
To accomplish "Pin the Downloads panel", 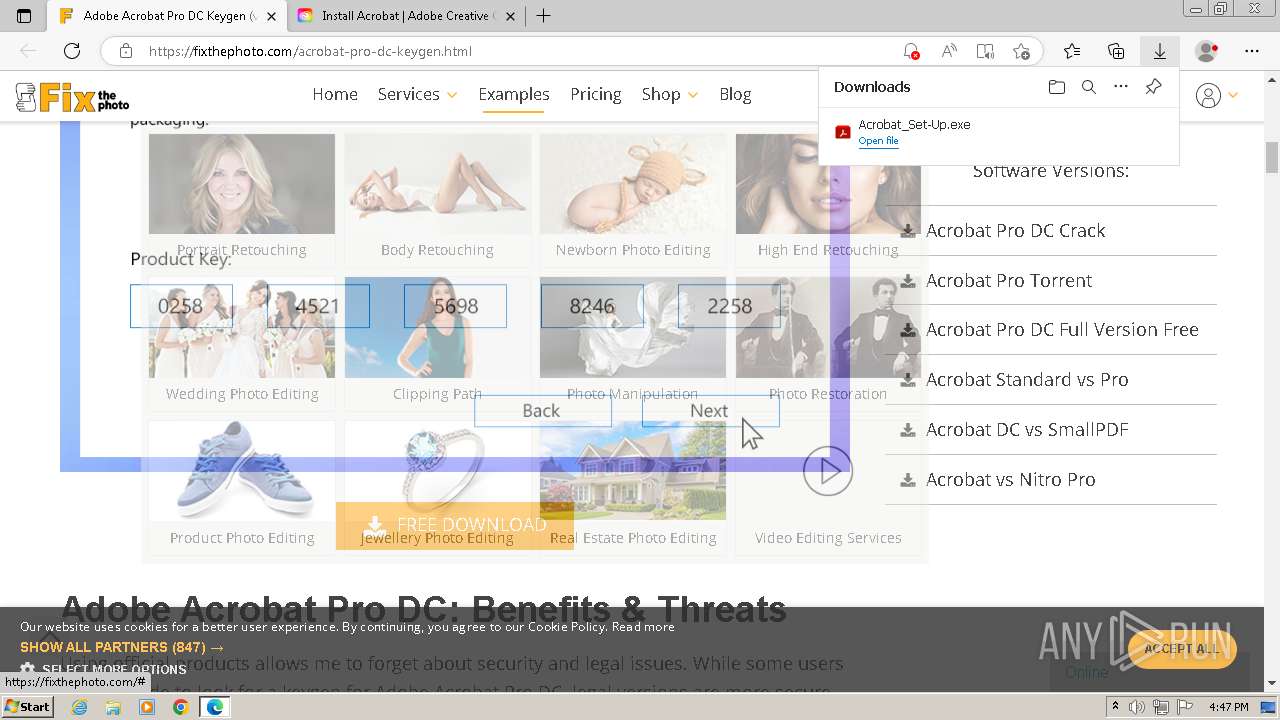I will tap(1153, 87).
